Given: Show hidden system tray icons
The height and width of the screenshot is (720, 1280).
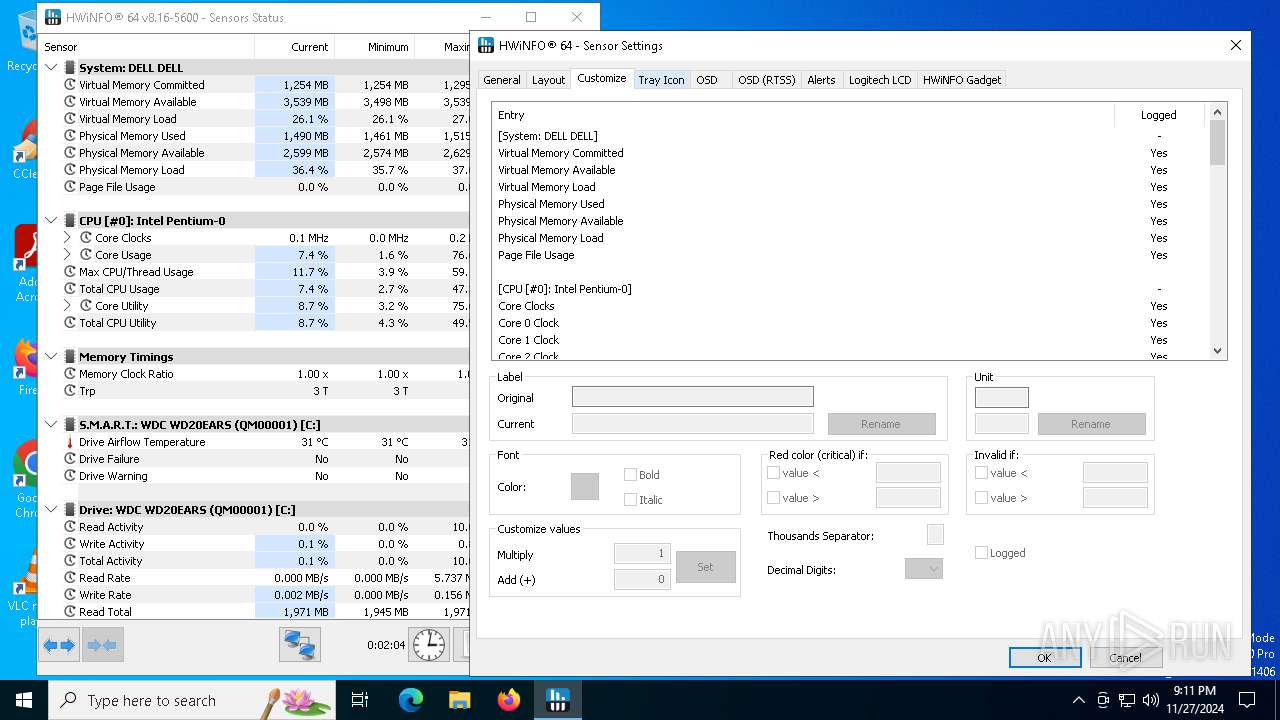Looking at the screenshot, I should pos(1078,700).
